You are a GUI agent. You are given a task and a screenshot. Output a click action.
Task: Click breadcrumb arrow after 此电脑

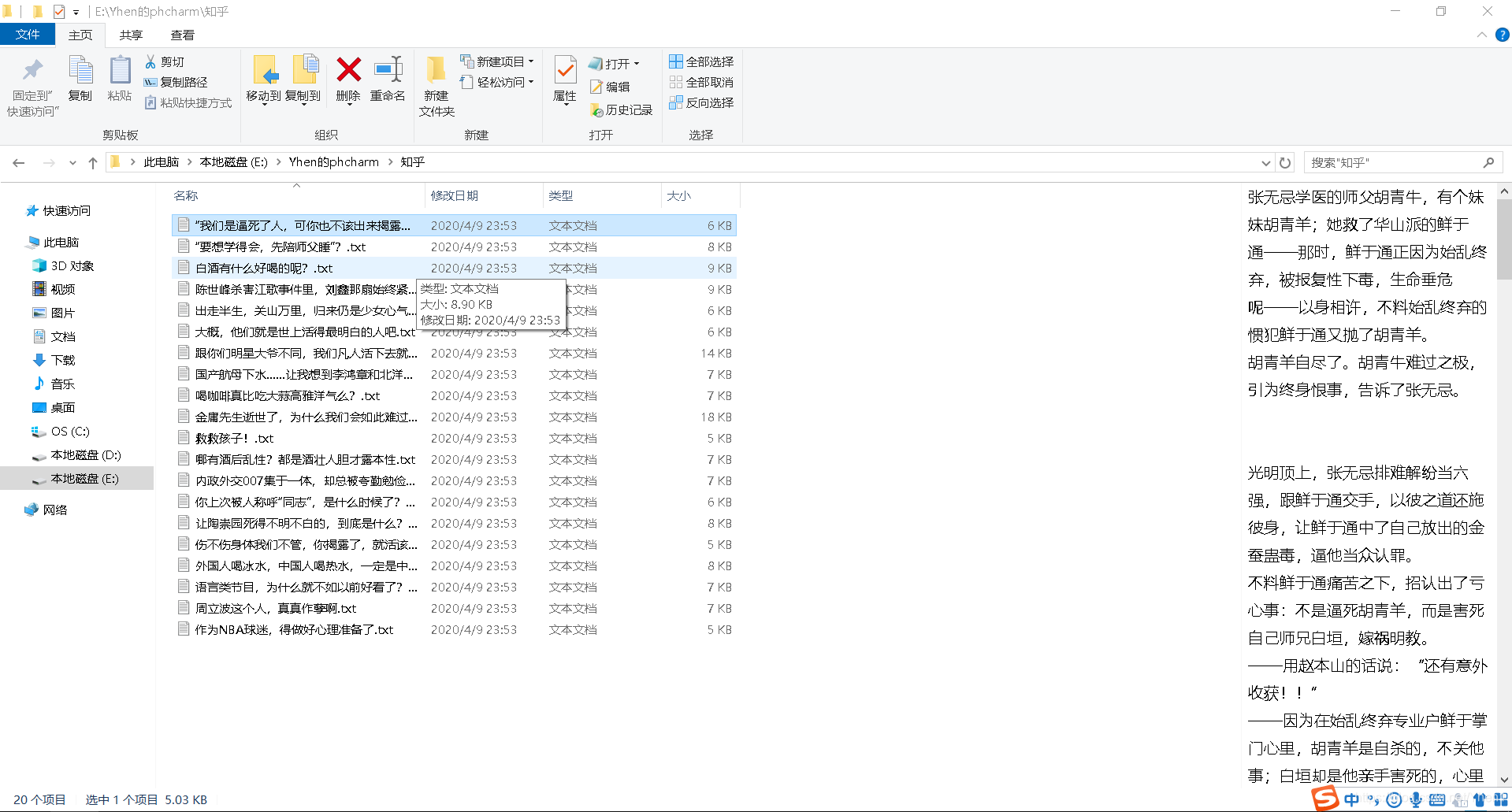pos(189,162)
